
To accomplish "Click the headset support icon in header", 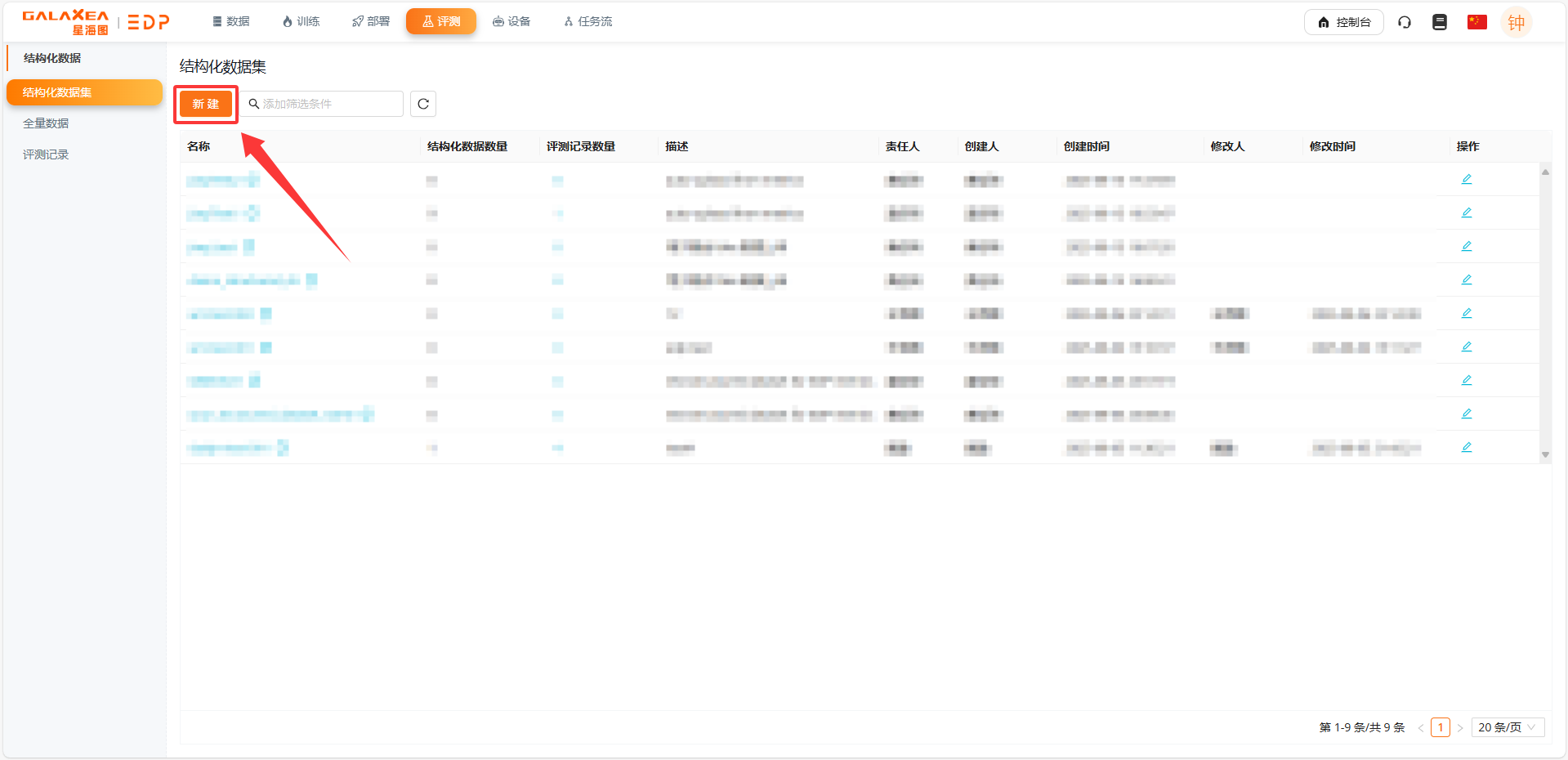I will (1405, 22).
